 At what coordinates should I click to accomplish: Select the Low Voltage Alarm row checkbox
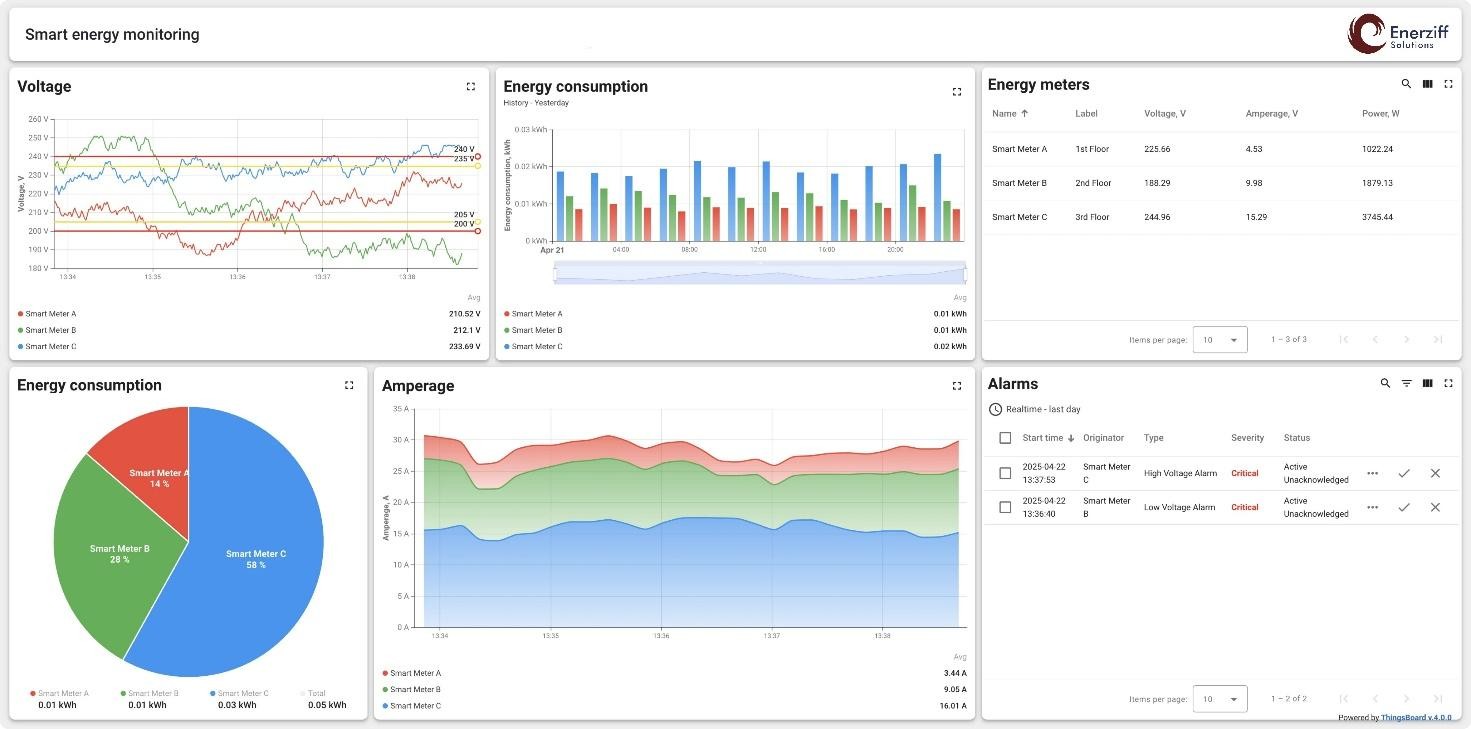click(1005, 508)
